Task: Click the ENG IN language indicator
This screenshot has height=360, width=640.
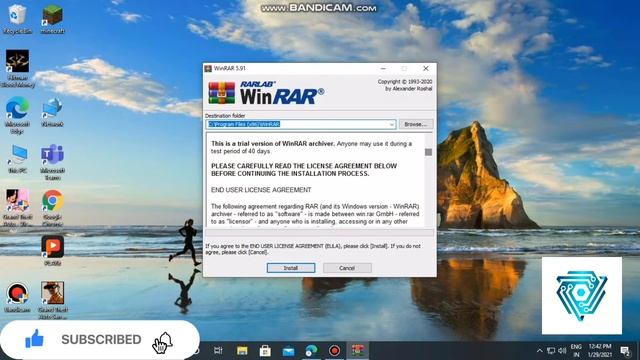Action: point(576,351)
